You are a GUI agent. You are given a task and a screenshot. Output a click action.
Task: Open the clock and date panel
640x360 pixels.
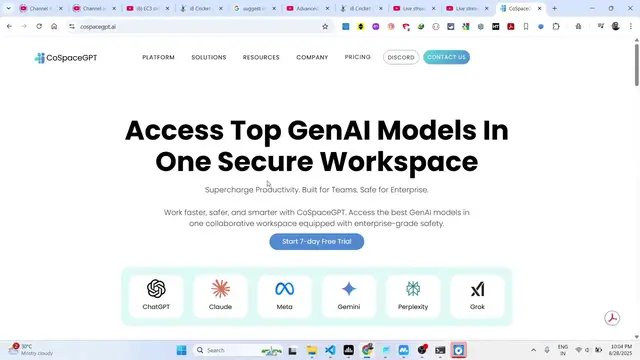tap(621, 350)
